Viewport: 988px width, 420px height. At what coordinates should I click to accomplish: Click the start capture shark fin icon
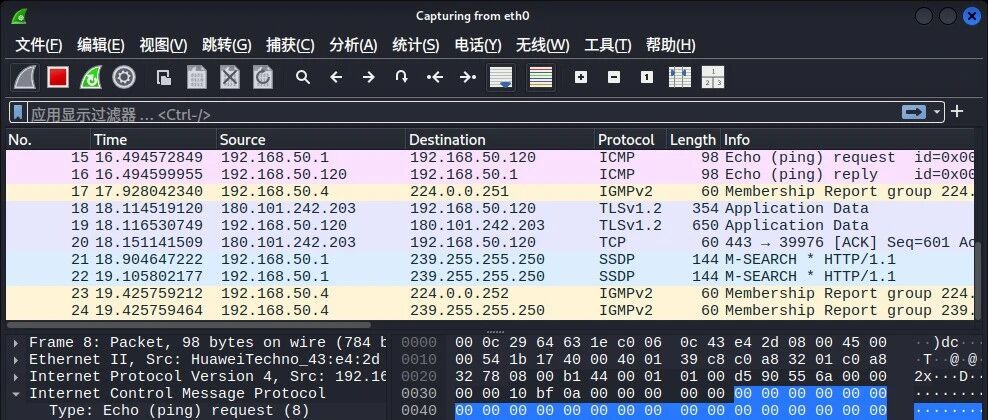[x=25, y=77]
